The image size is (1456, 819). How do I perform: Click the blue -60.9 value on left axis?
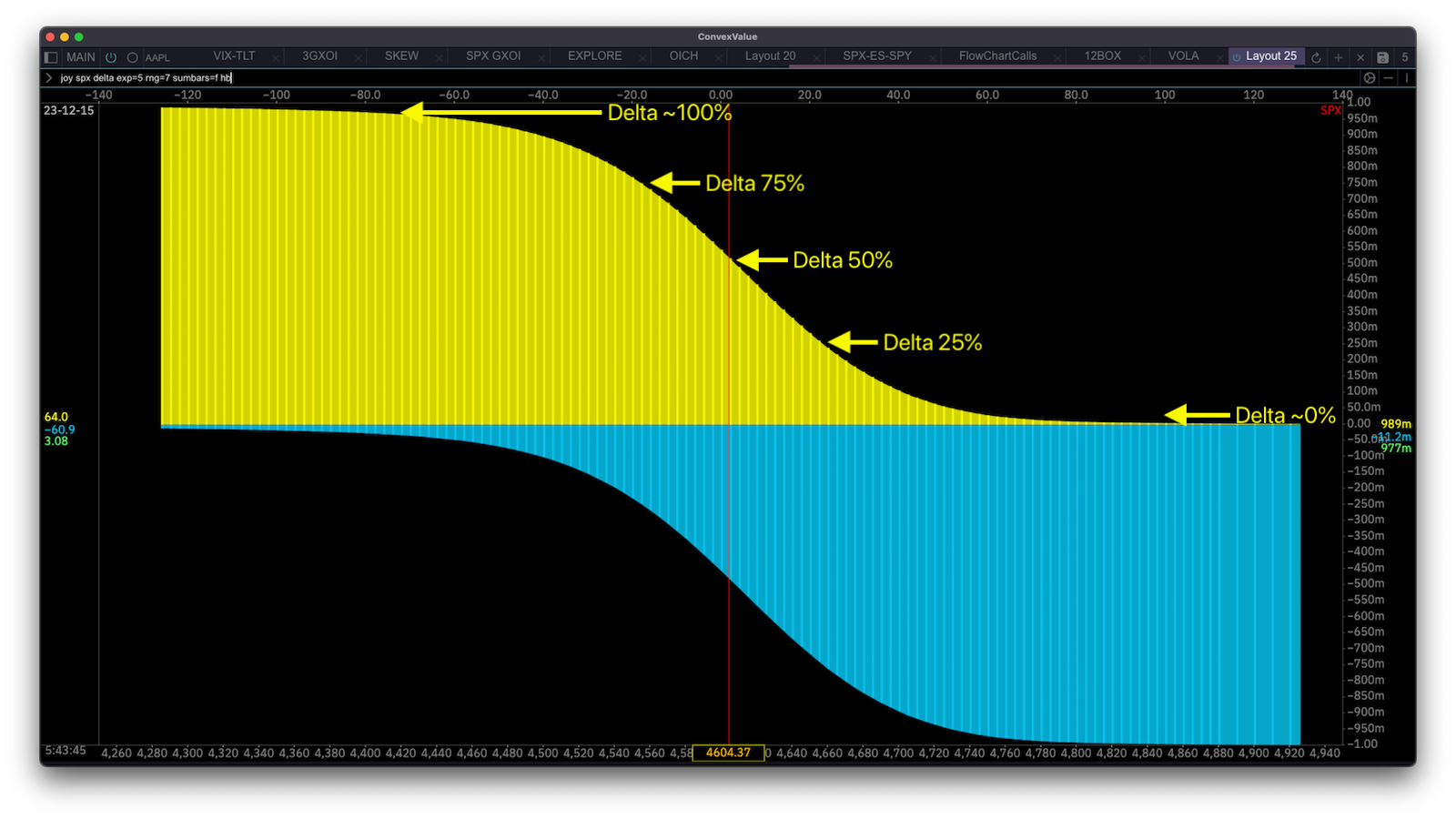59,430
